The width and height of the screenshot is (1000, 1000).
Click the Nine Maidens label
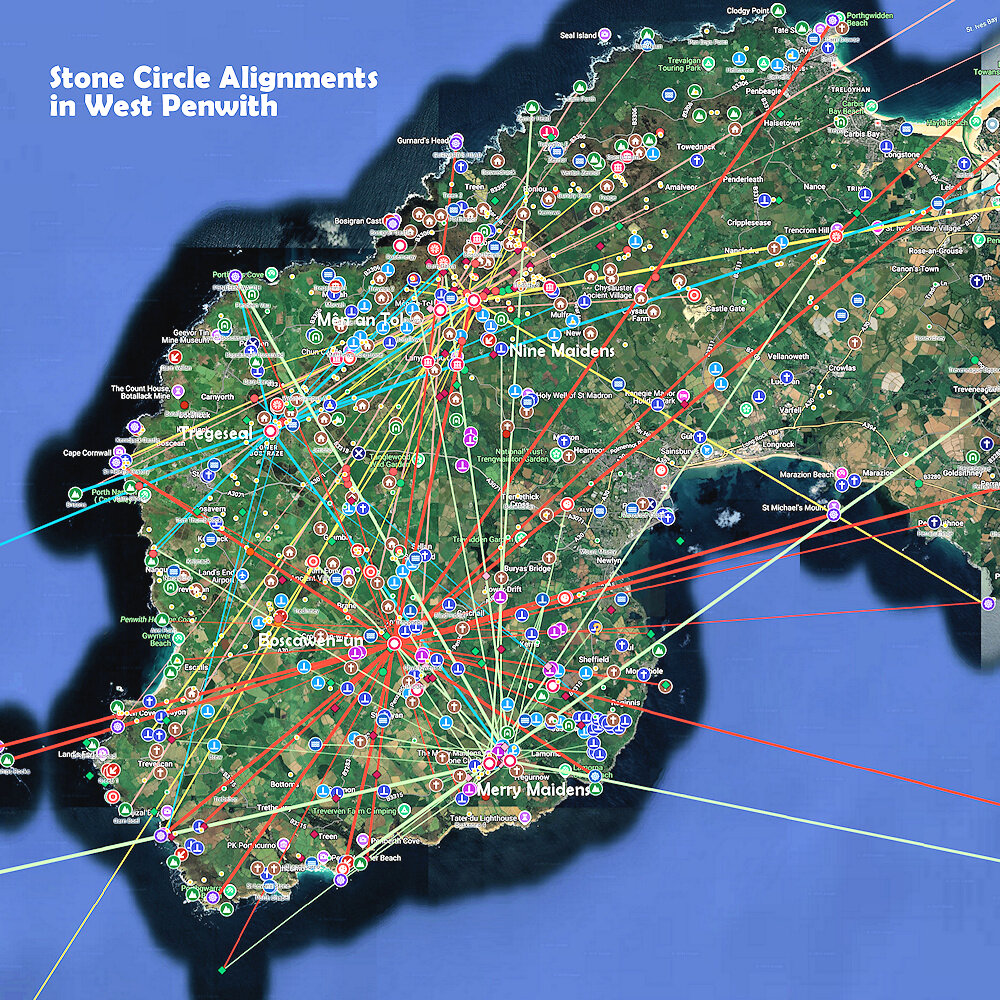[562, 351]
